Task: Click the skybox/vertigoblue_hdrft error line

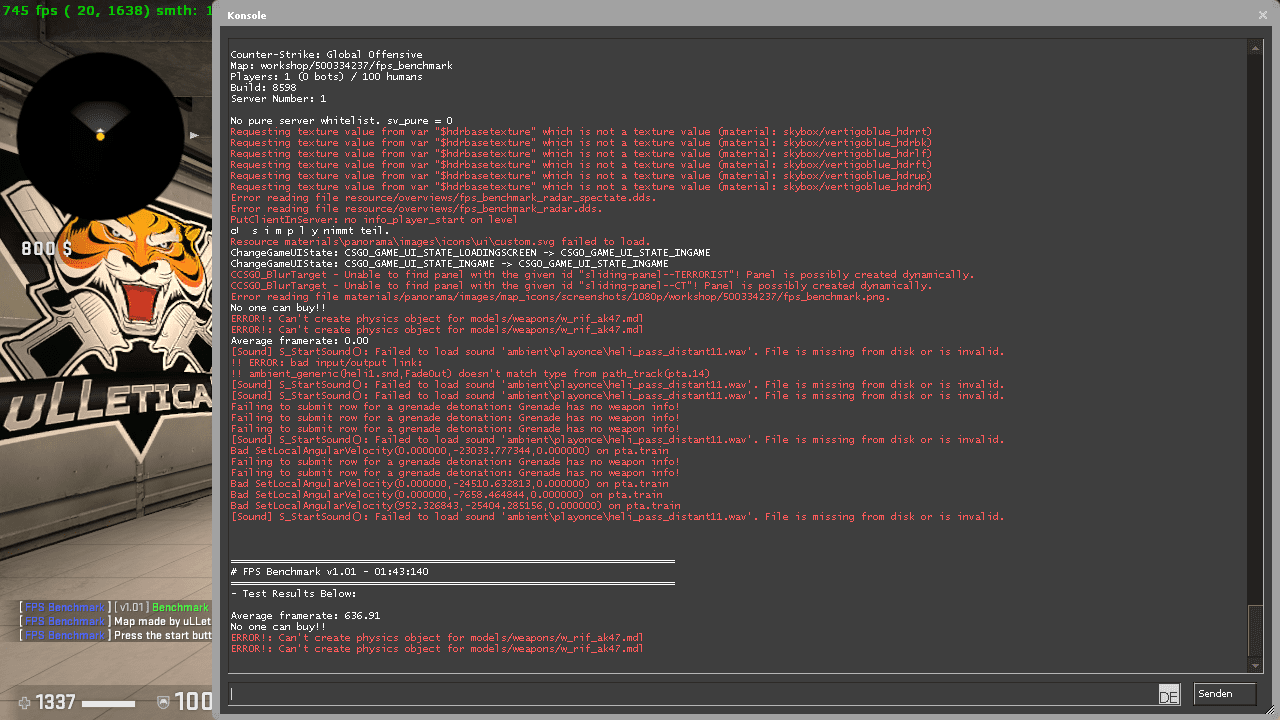Action: pyautogui.click(x=581, y=165)
